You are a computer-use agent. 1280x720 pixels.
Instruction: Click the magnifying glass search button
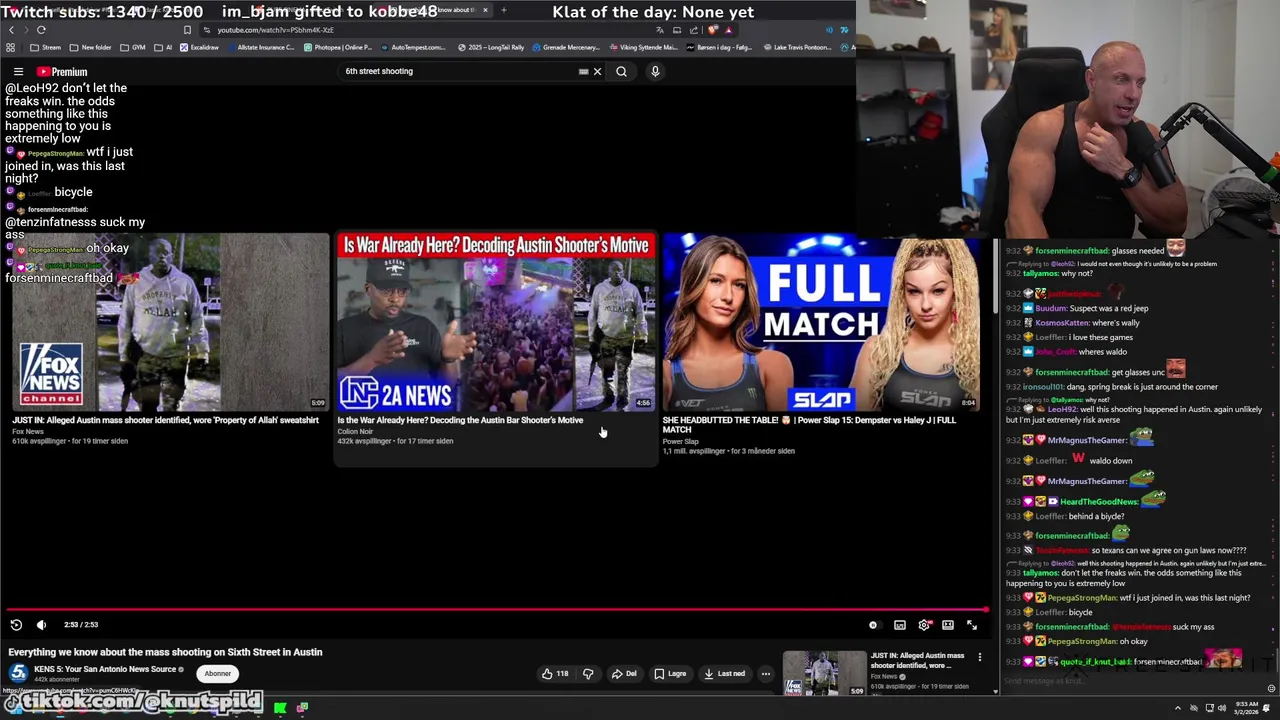(x=621, y=71)
